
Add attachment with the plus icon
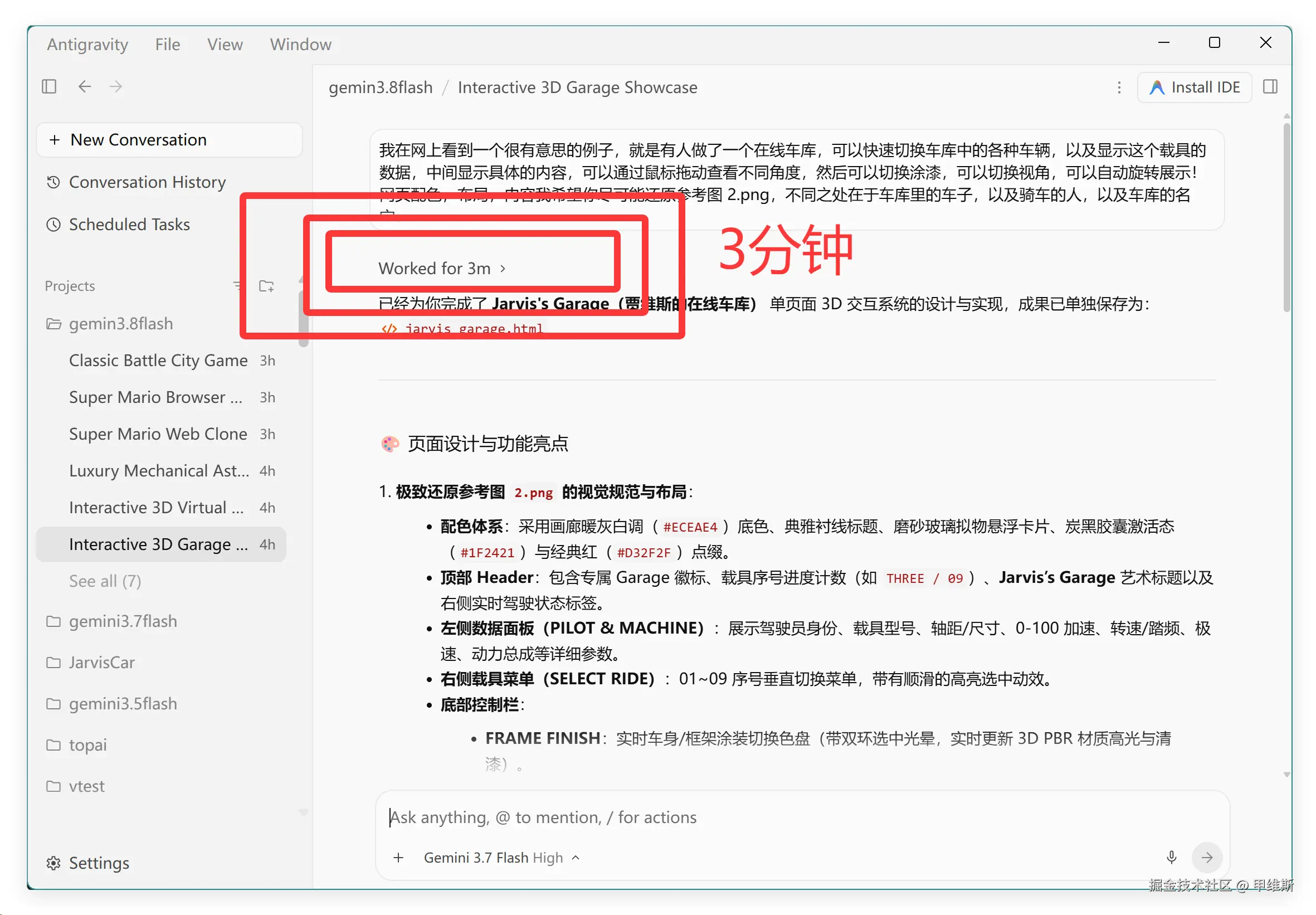pos(398,857)
